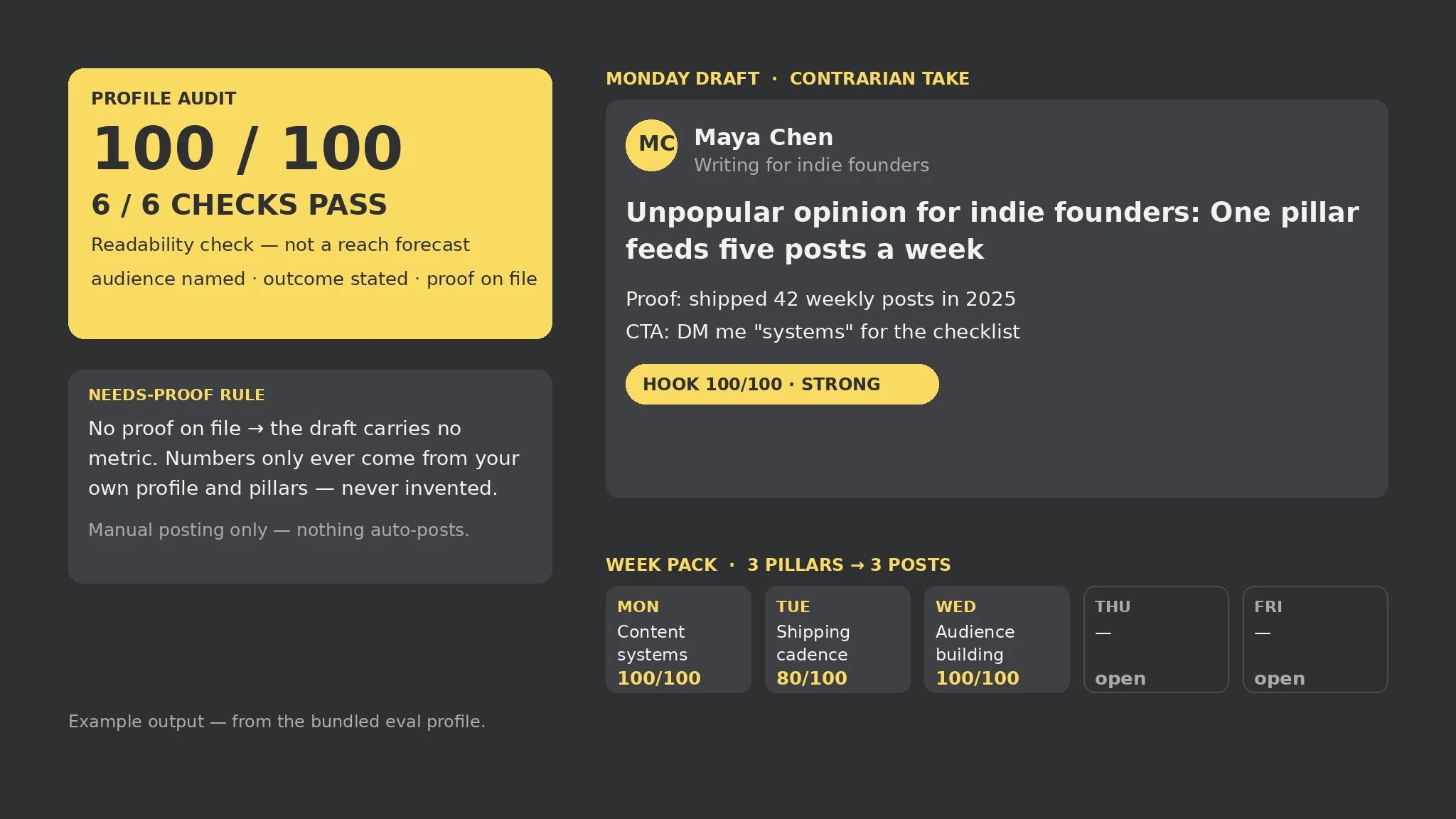Select the Needs-Proof Rule panel heading

[176, 395]
